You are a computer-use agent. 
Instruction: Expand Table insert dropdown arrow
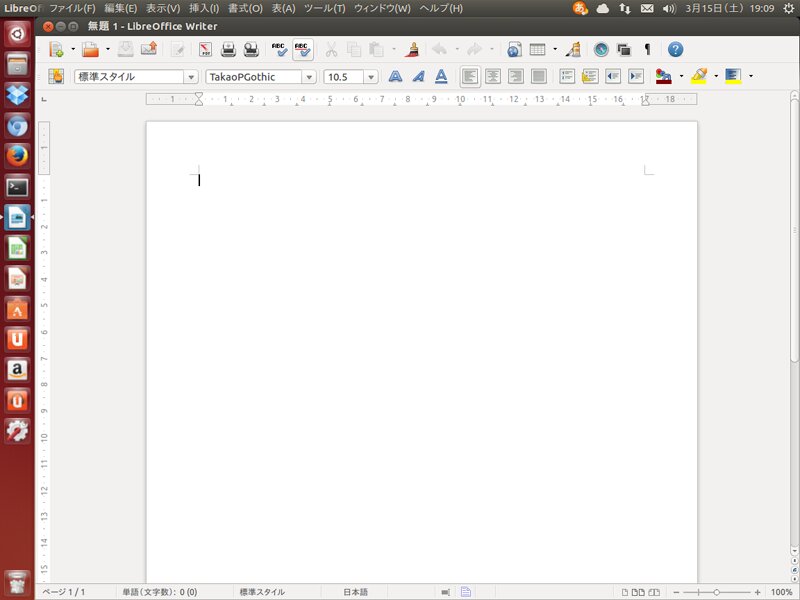[x=555, y=49]
